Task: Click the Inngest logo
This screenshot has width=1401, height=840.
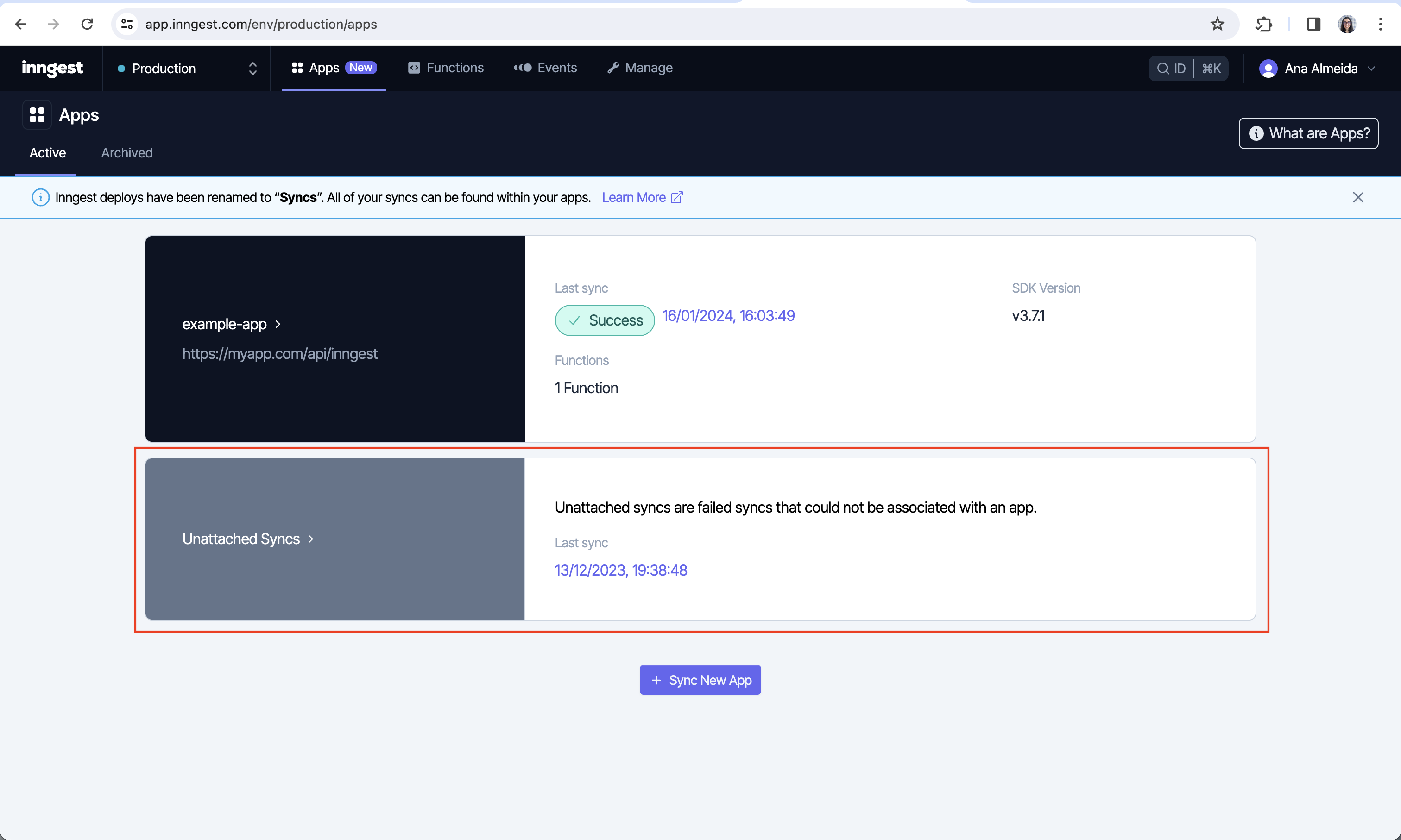Action: 52,68
